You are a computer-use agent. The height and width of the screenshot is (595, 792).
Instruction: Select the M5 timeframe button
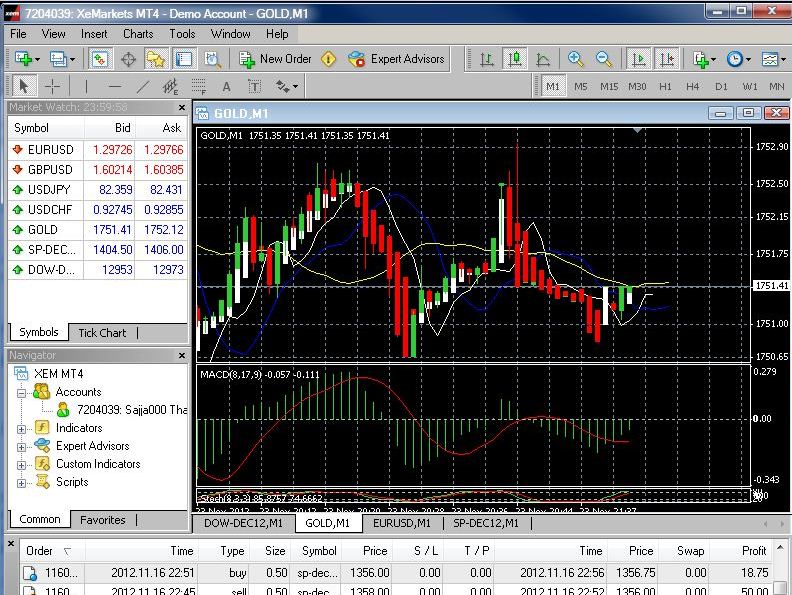click(x=581, y=87)
